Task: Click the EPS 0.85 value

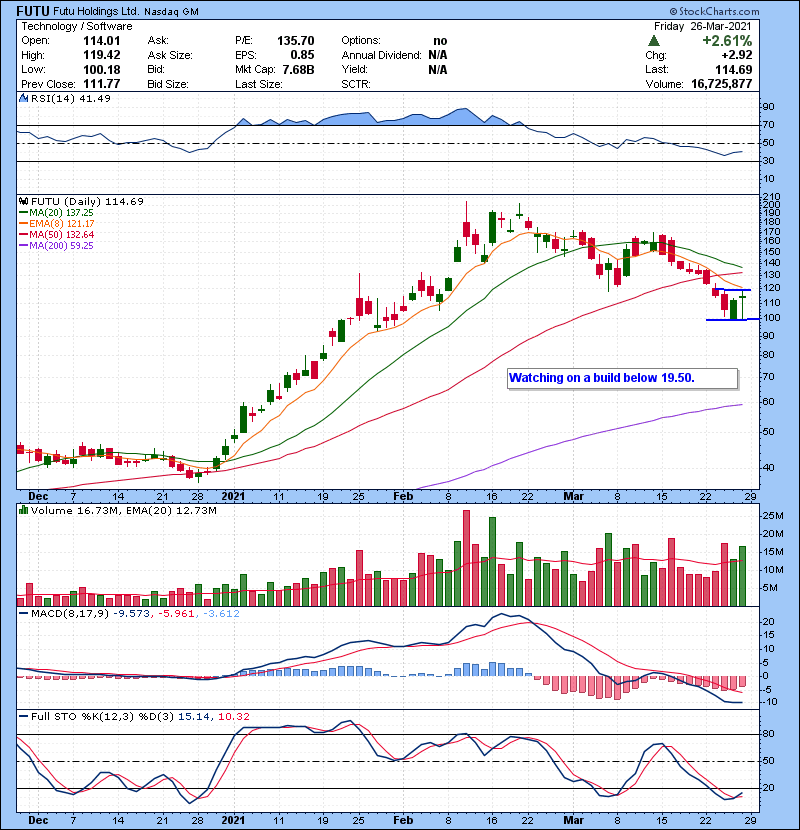Action: point(302,55)
